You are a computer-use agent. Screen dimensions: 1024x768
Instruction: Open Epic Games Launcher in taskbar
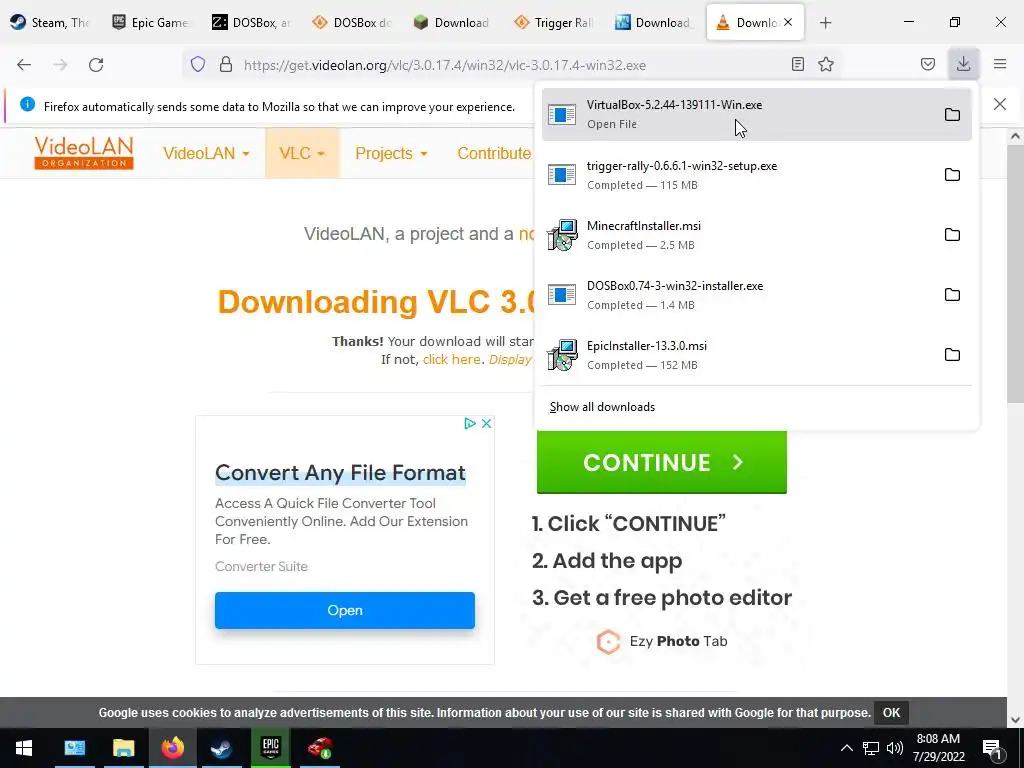tap(270, 748)
